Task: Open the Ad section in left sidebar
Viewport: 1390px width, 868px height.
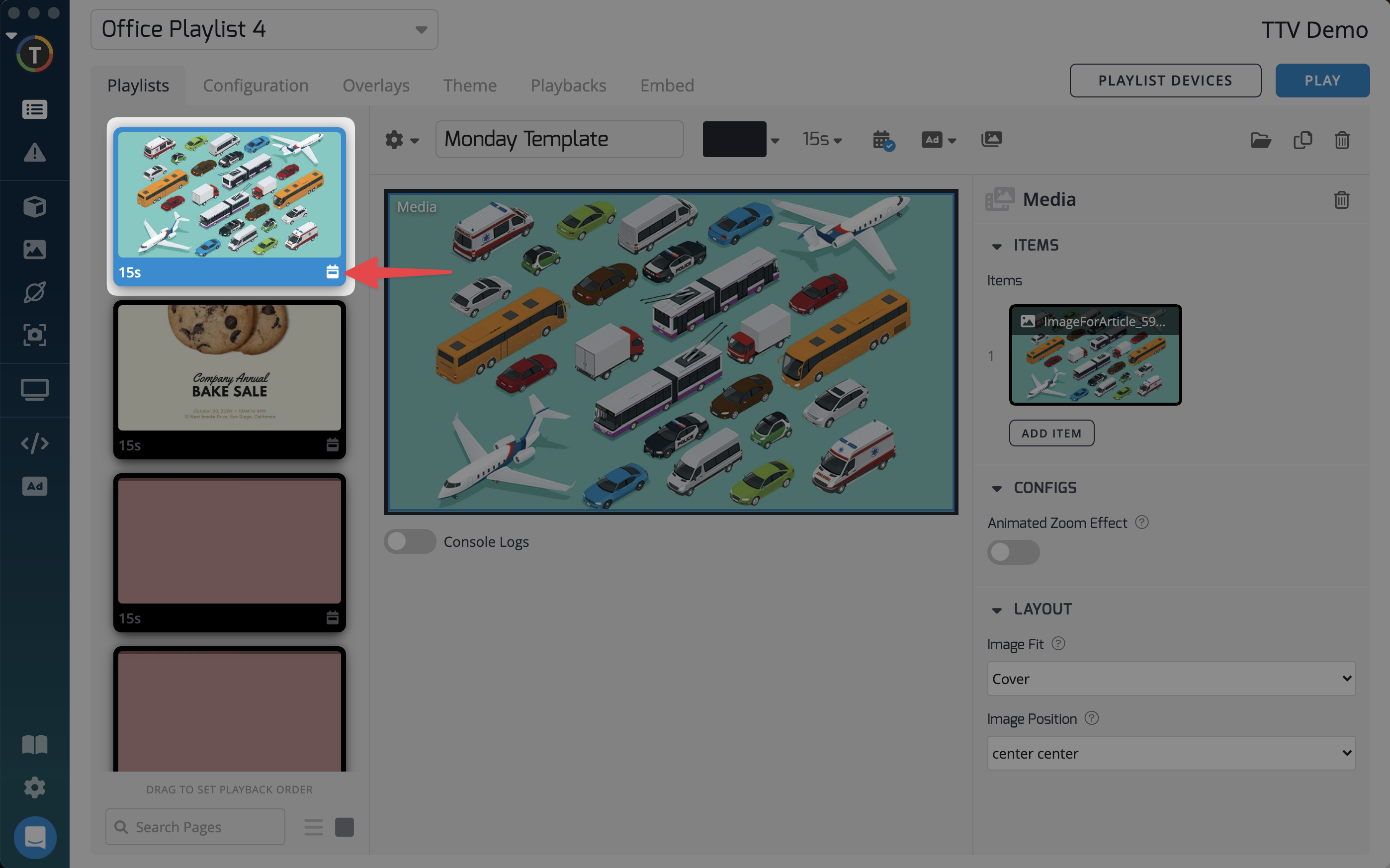Action: click(34, 486)
